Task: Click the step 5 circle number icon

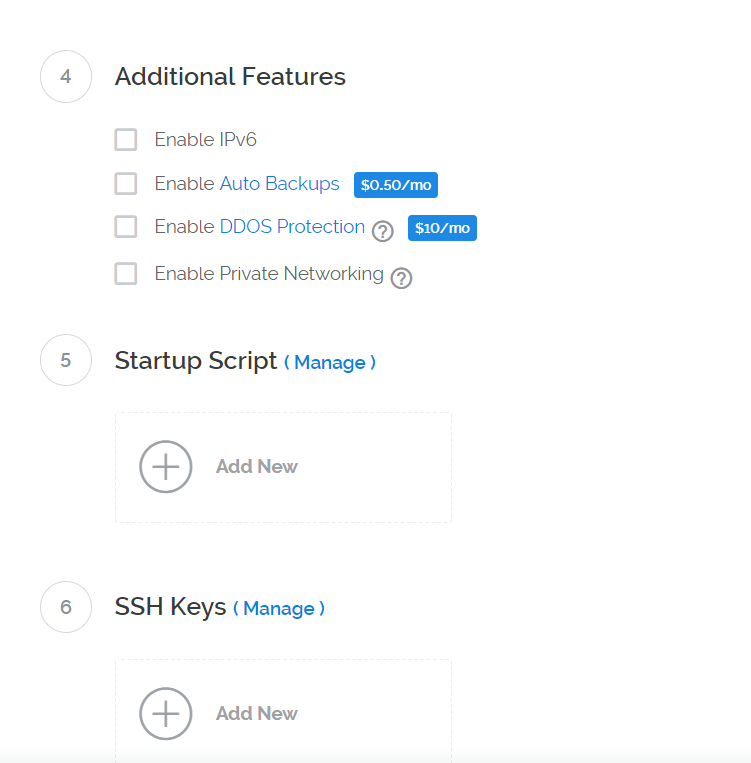Action: pyautogui.click(x=66, y=360)
